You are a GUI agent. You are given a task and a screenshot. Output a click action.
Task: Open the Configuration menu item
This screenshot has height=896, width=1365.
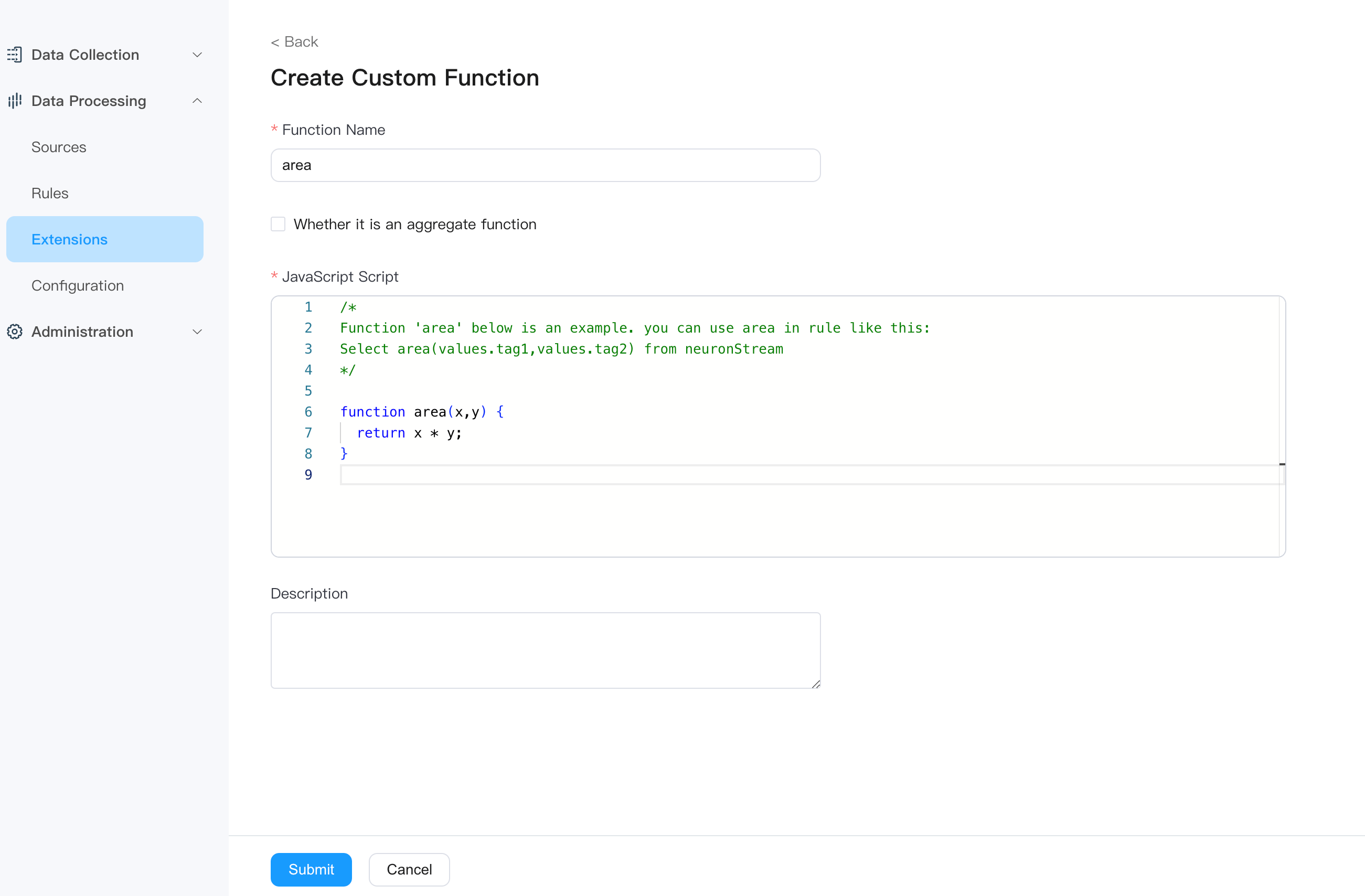click(x=78, y=286)
